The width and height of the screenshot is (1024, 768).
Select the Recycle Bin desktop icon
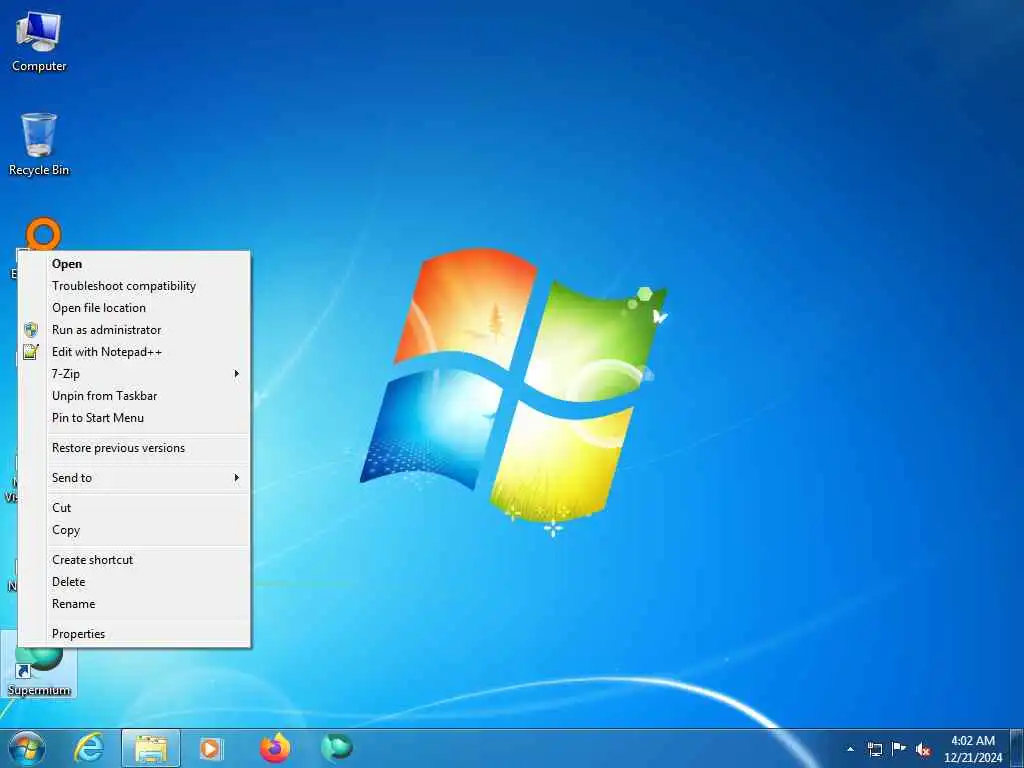click(x=39, y=145)
